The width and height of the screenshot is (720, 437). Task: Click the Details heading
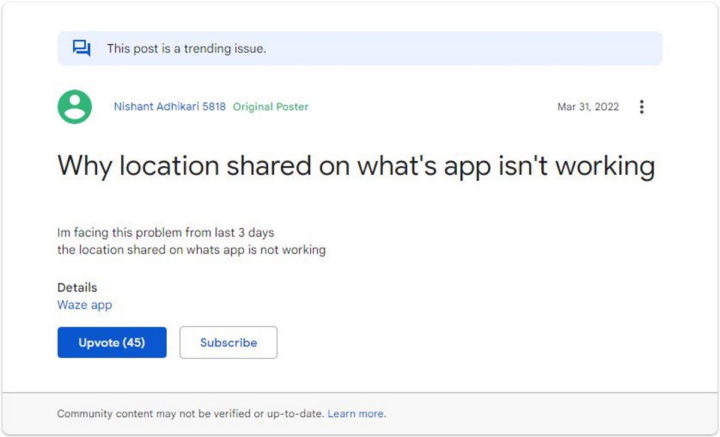point(77,288)
